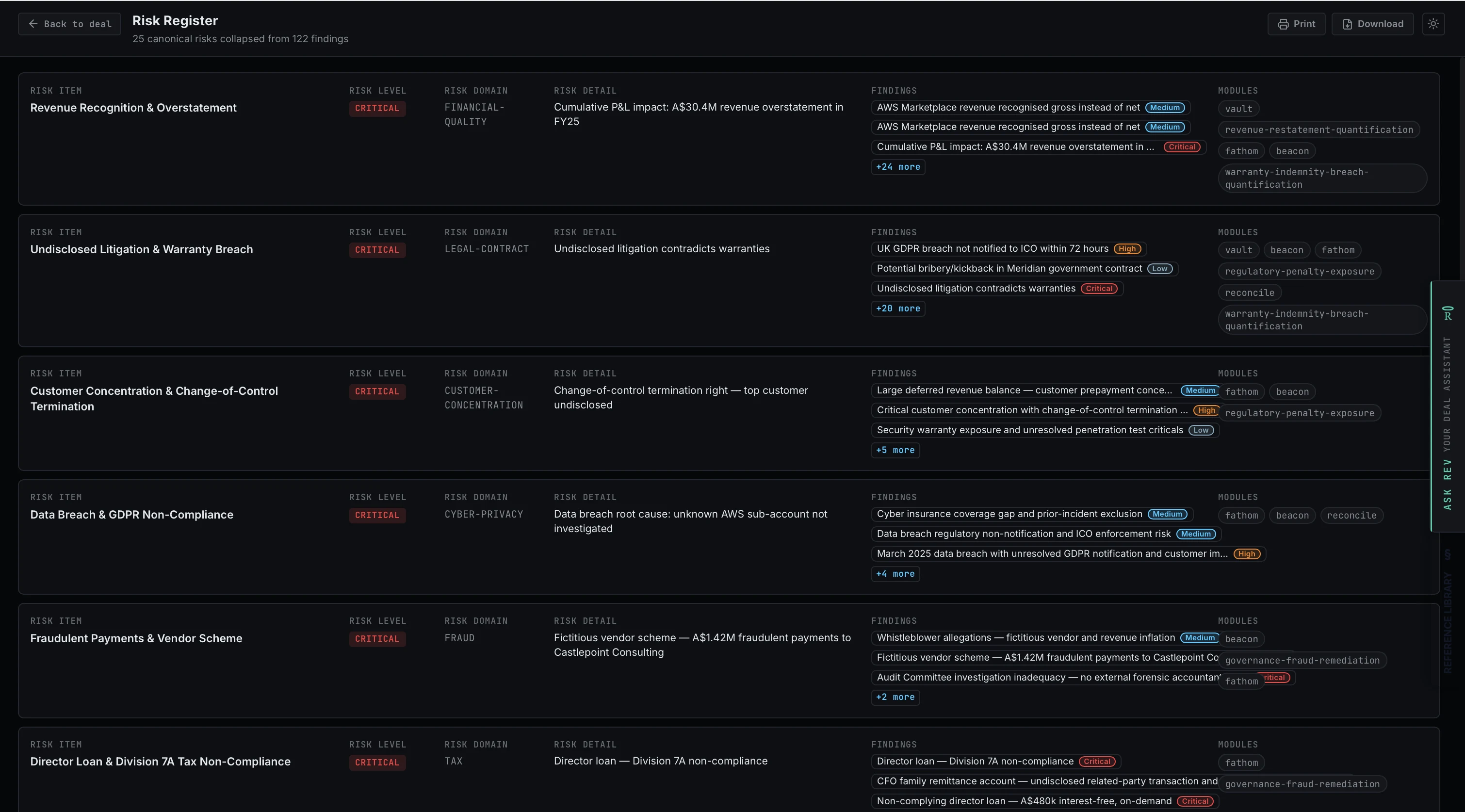Select fathom module tag in Director Loan row
The image size is (1465, 812).
pyautogui.click(x=1241, y=763)
